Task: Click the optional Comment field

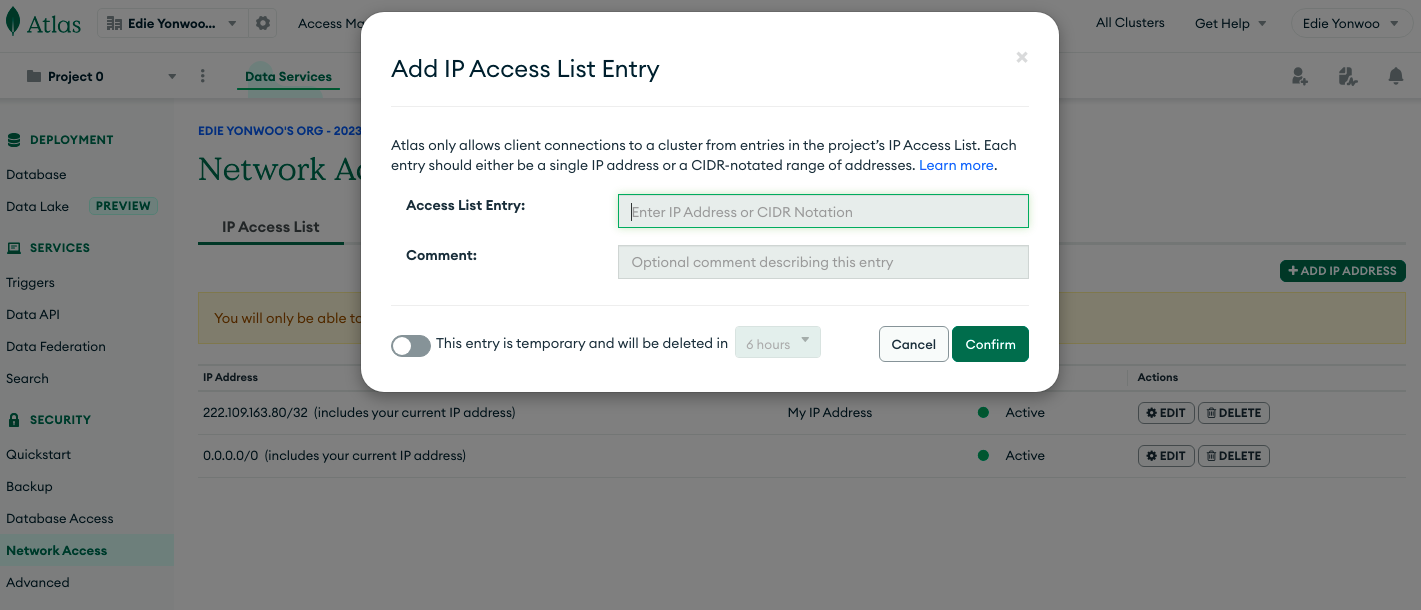Action: pyautogui.click(x=823, y=262)
